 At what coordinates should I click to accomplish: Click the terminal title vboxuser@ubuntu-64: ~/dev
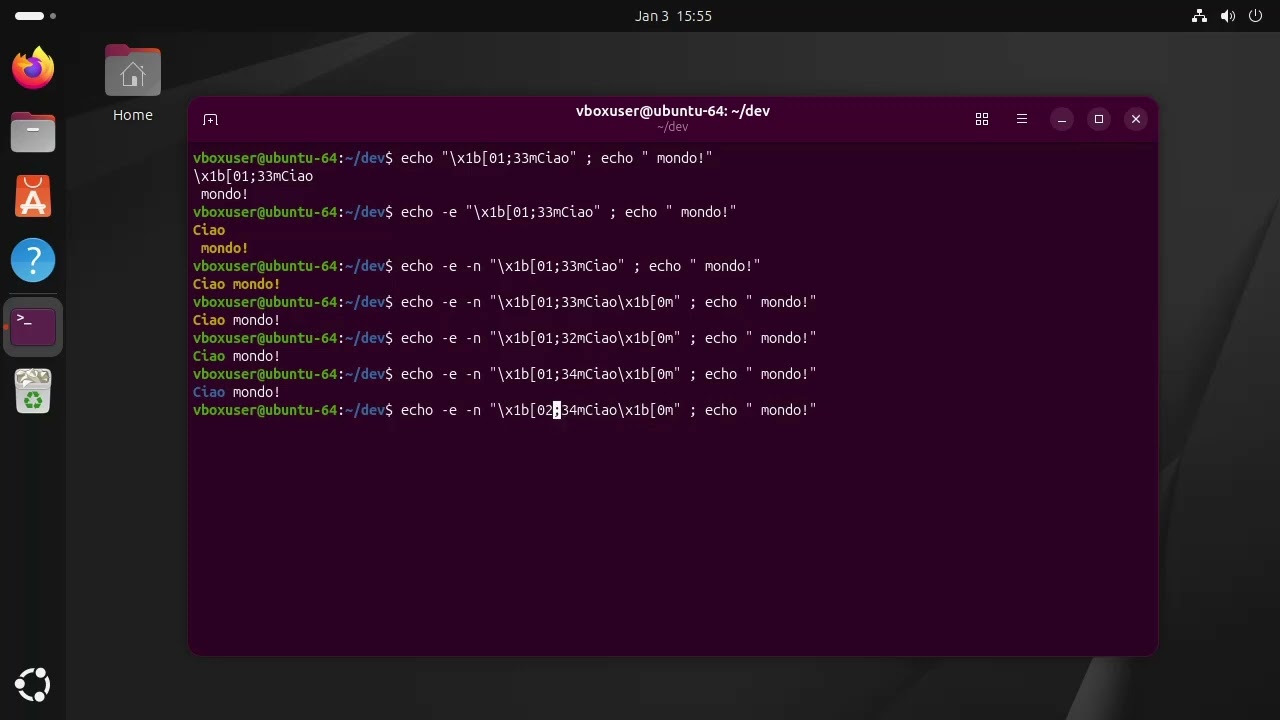[673, 111]
